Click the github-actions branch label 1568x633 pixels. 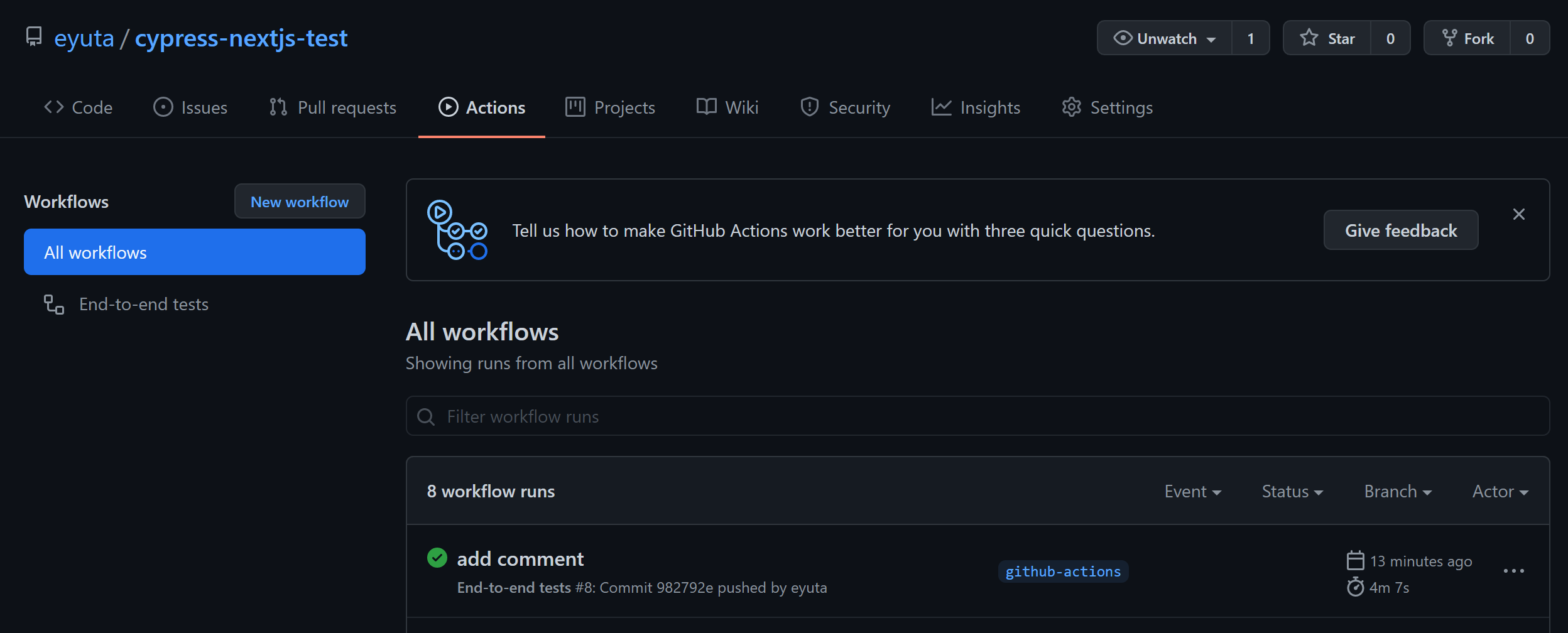click(x=1063, y=571)
